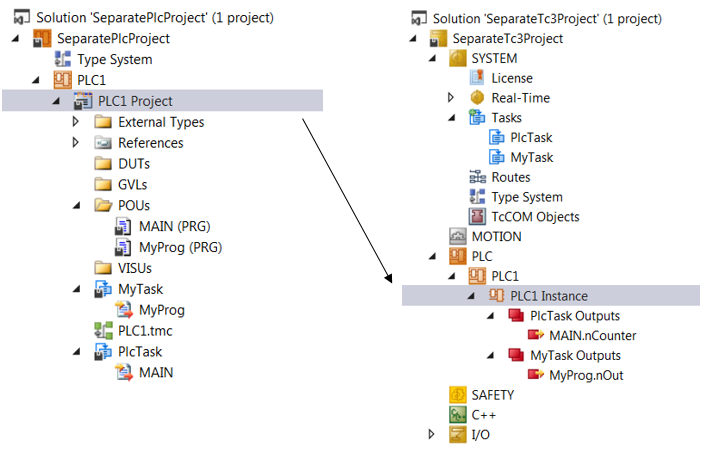The width and height of the screenshot is (713, 453).
Task: Click the MAIN call icon under PlcTask
Action: coord(124,373)
